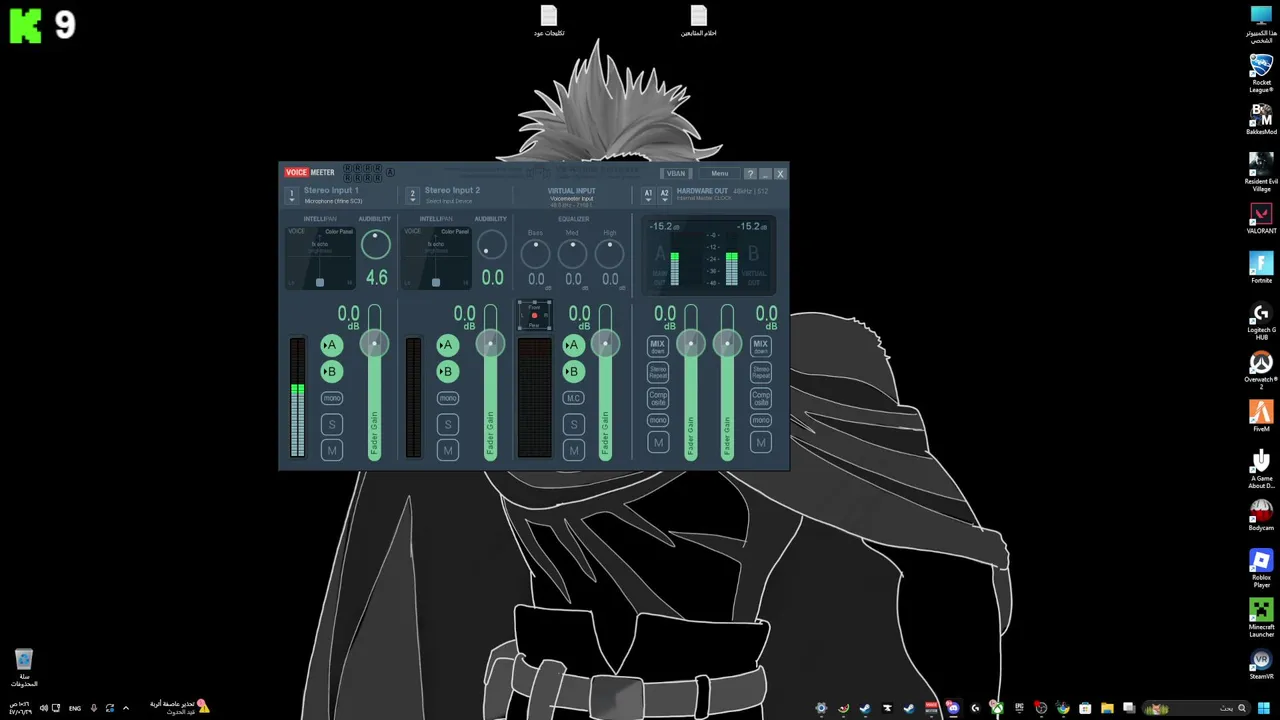Click Stereo Input 2 fader gain knob
Image resolution: width=1280 pixels, height=720 pixels.
[x=490, y=344]
